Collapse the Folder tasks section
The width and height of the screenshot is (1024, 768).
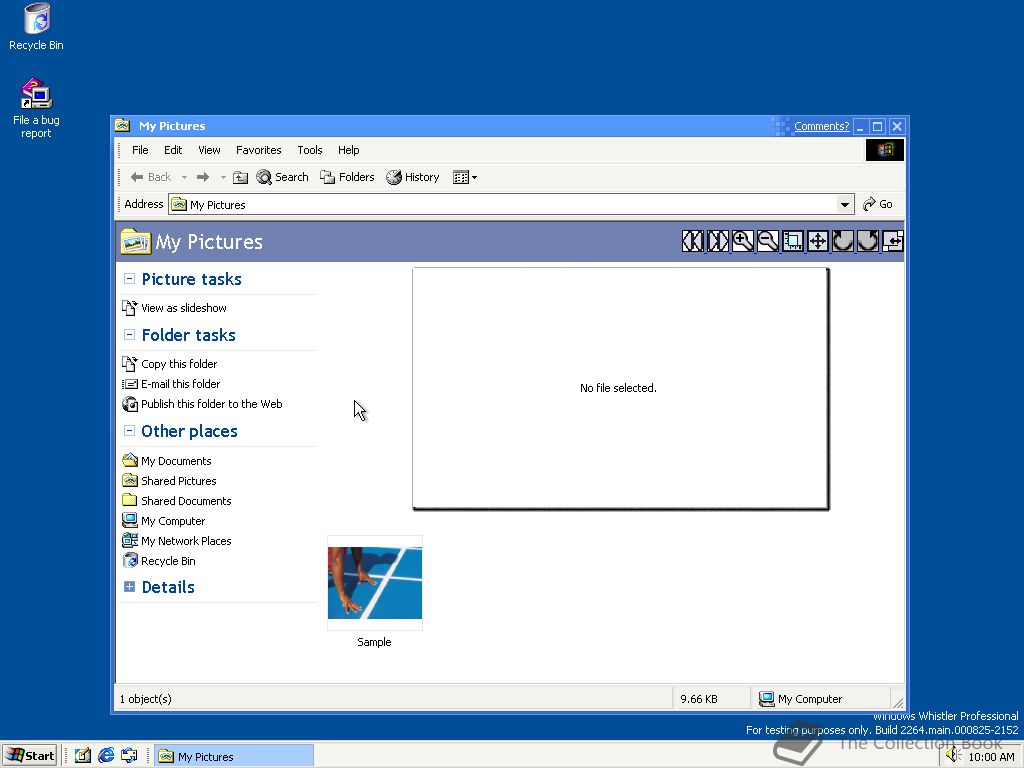click(129, 335)
